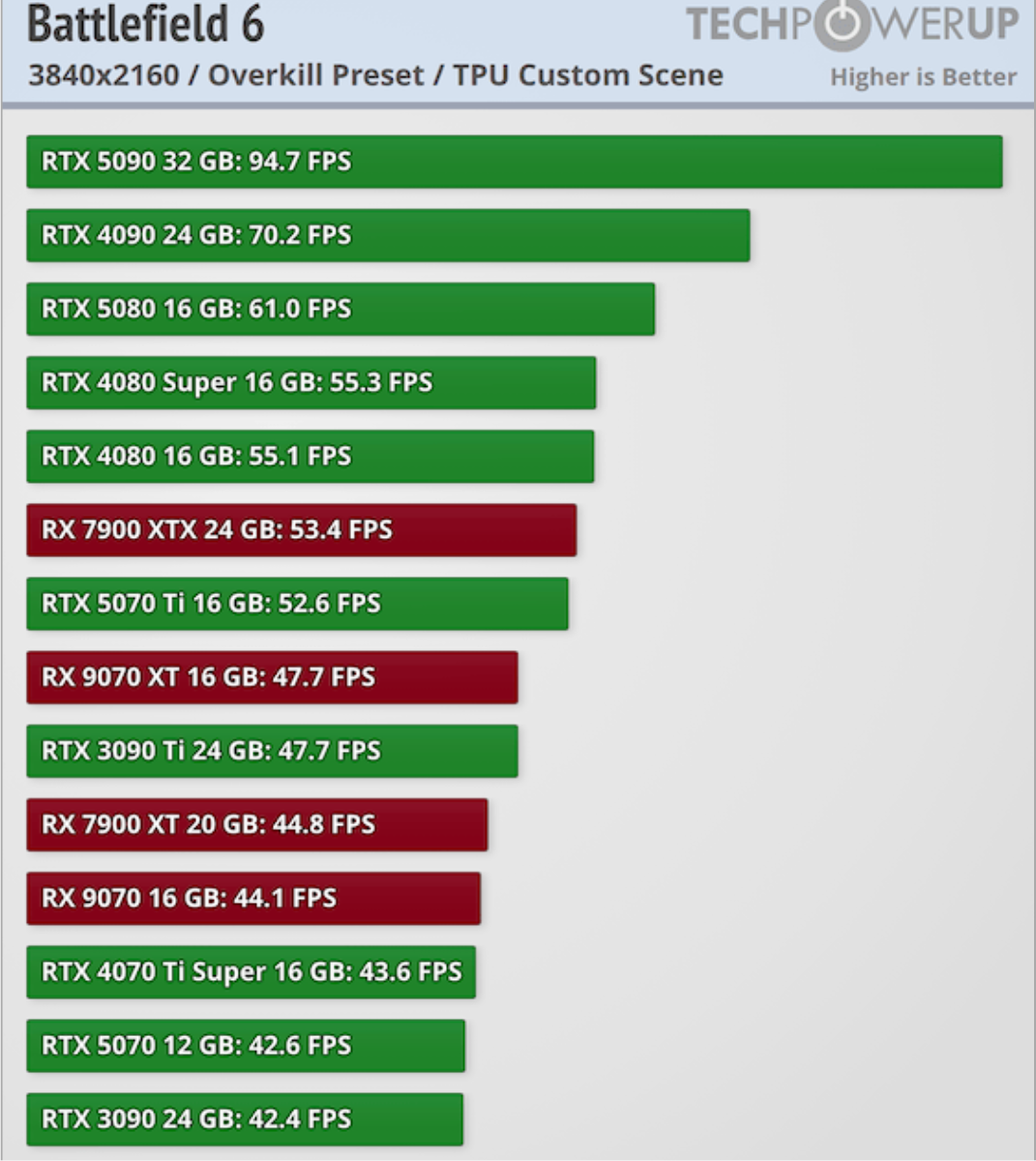1036x1161 pixels.
Task: Click the RTX 5080 16 GB bar
Action: [340, 309]
